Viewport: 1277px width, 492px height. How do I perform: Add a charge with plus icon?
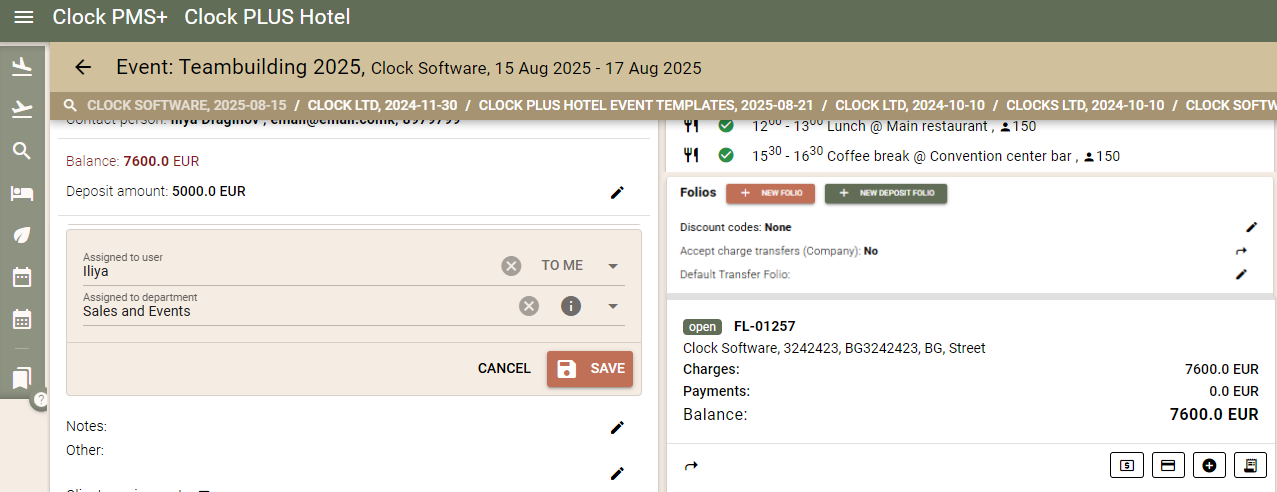click(1209, 465)
